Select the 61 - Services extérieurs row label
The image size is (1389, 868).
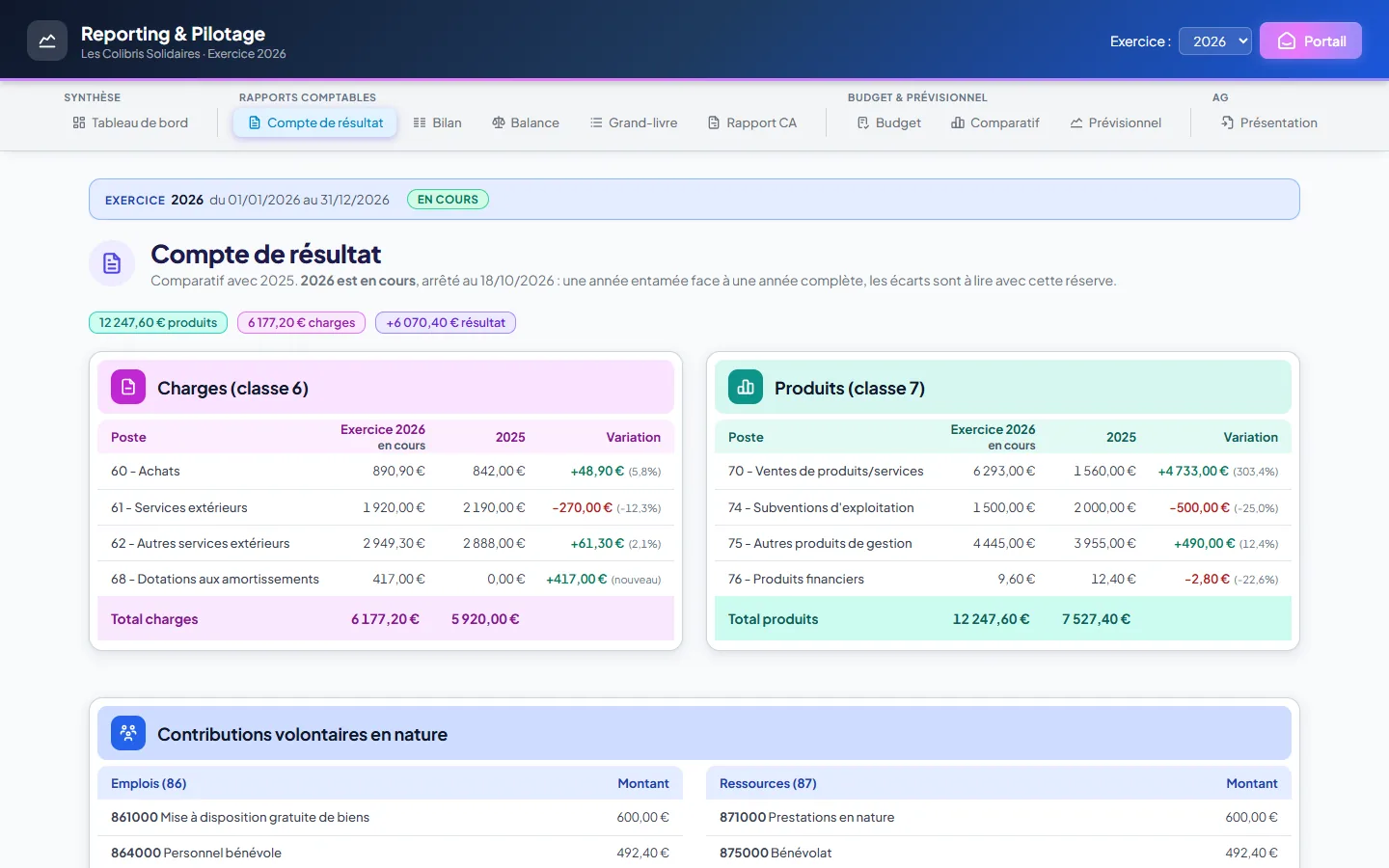179,508
